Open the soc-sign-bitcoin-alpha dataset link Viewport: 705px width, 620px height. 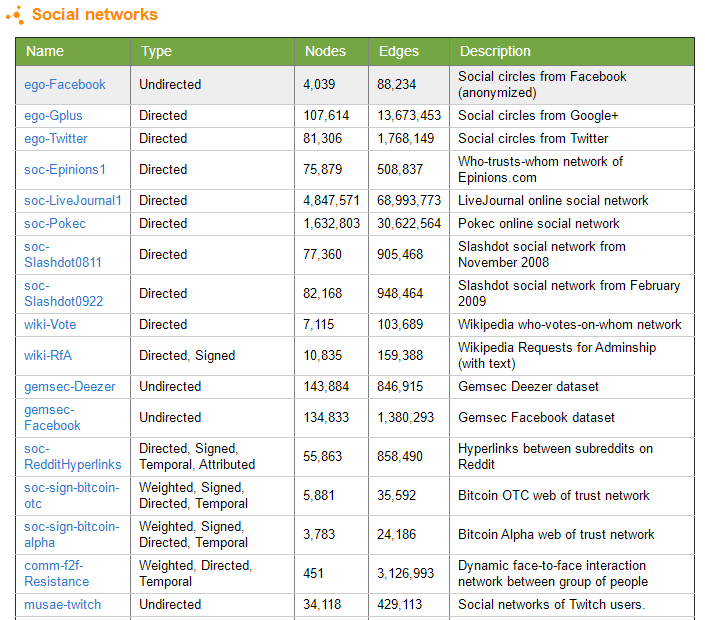72,535
